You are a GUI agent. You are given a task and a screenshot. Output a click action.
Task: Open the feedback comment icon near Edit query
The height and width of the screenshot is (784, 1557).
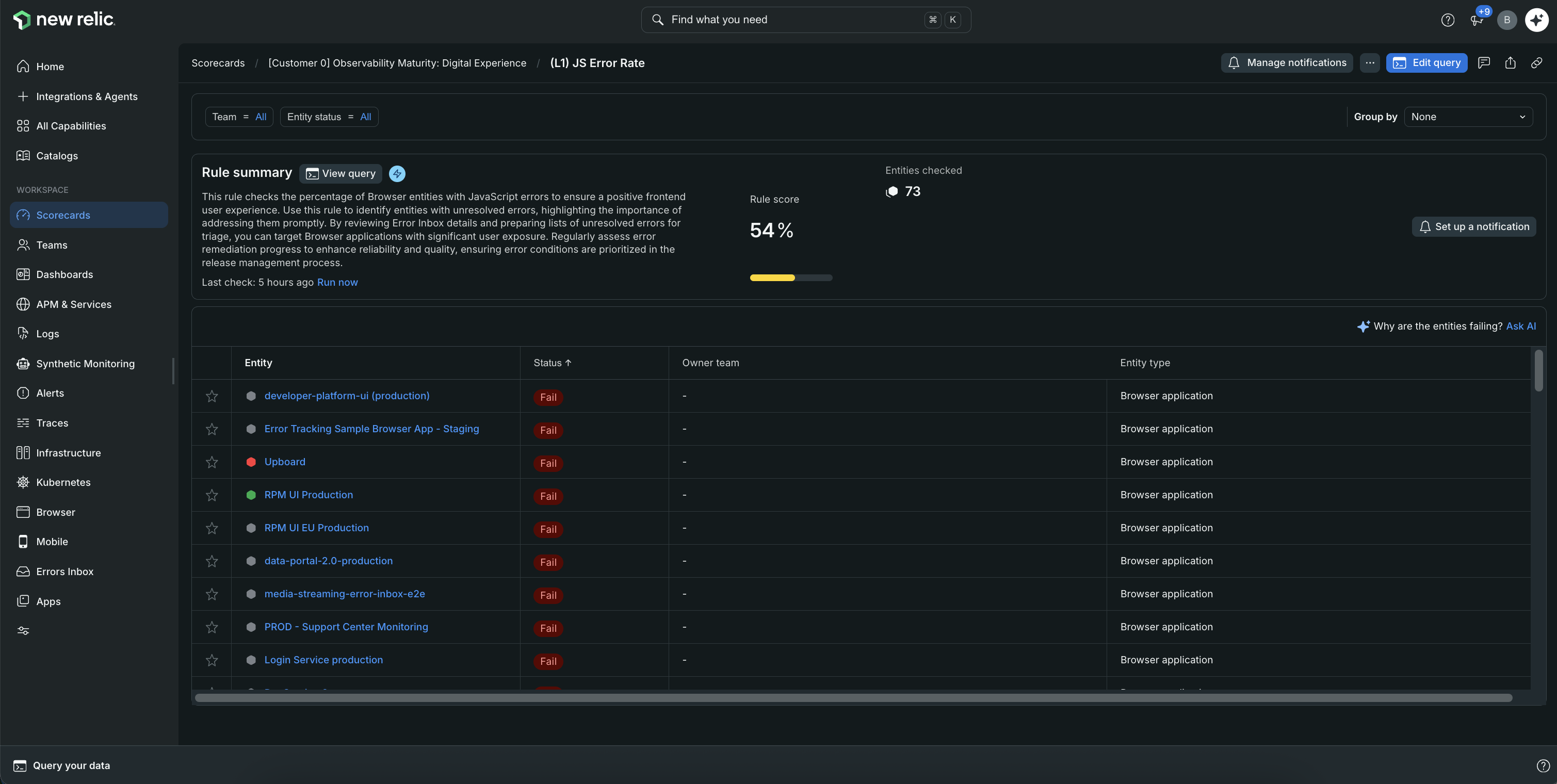point(1484,63)
